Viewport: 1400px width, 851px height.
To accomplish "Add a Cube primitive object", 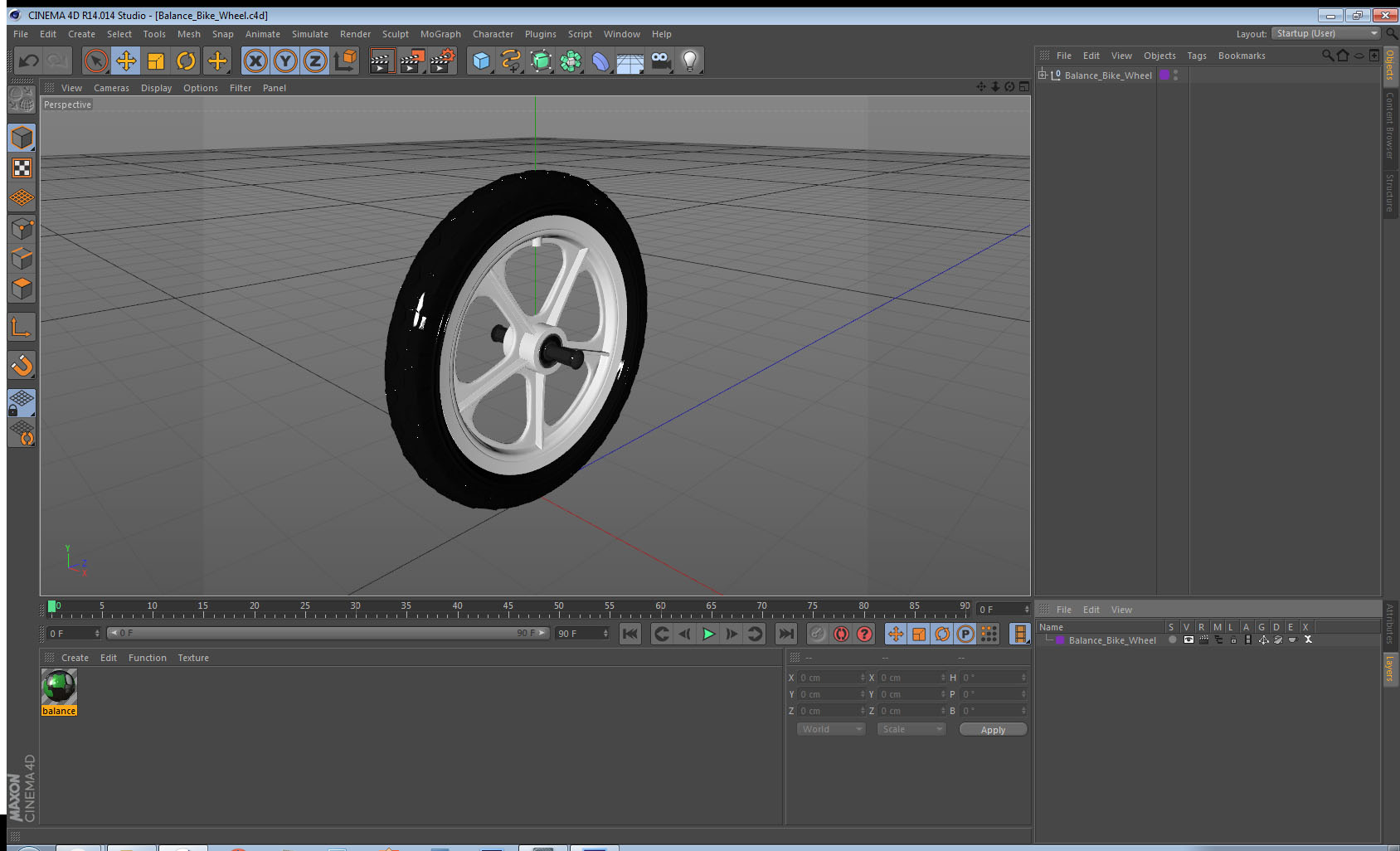I will click(x=481, y=61).
